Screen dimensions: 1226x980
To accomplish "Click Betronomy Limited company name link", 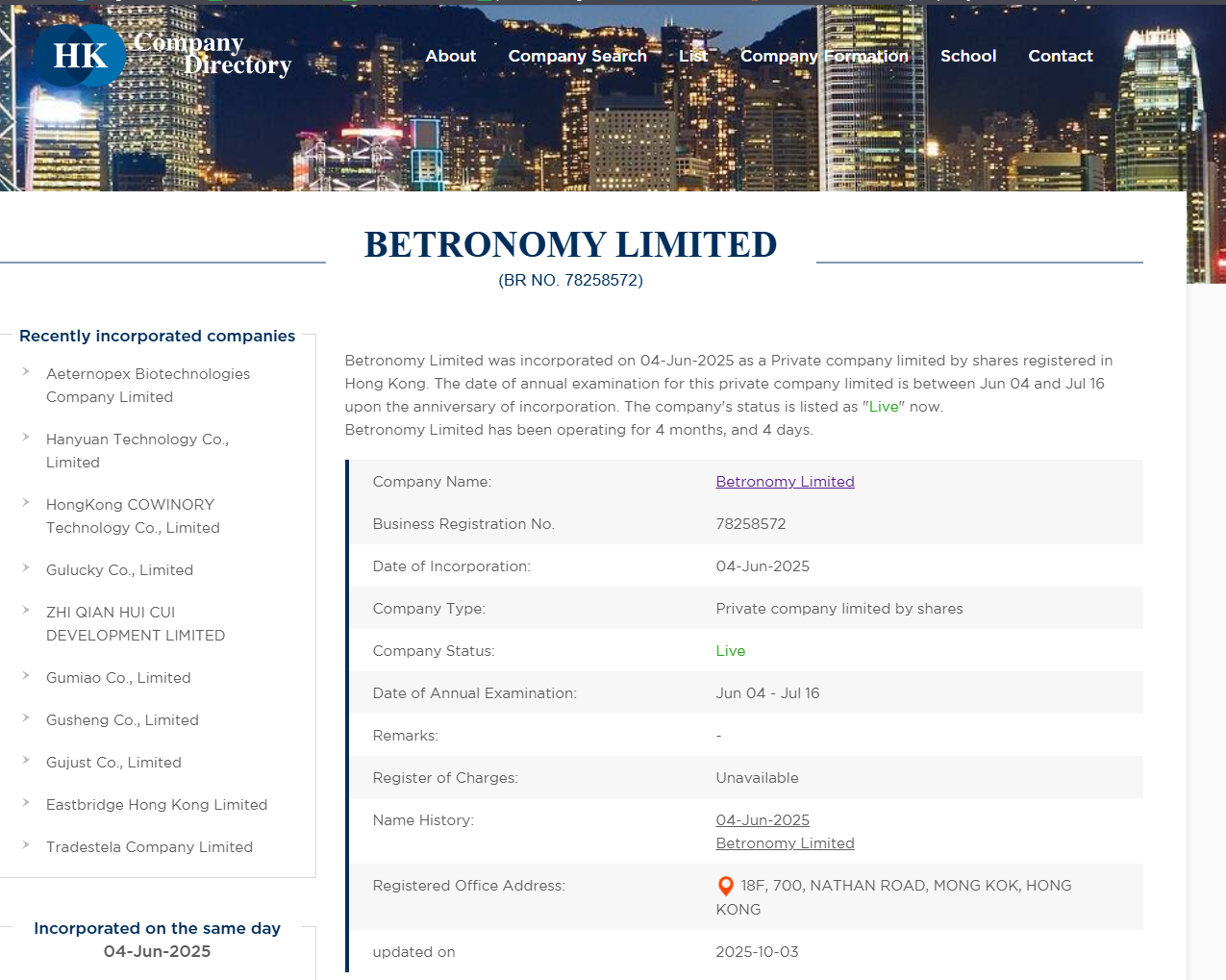I will click(785, 482).
